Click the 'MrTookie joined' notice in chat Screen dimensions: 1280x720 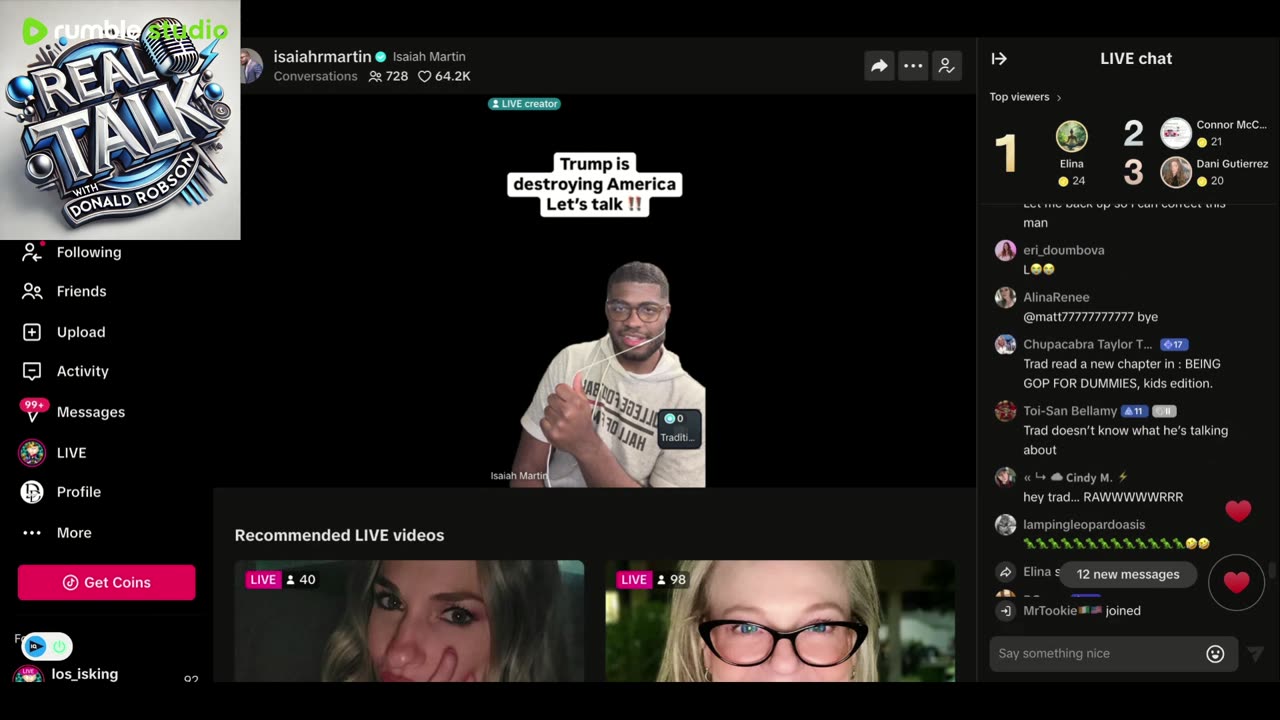[x=1081, y=611]
